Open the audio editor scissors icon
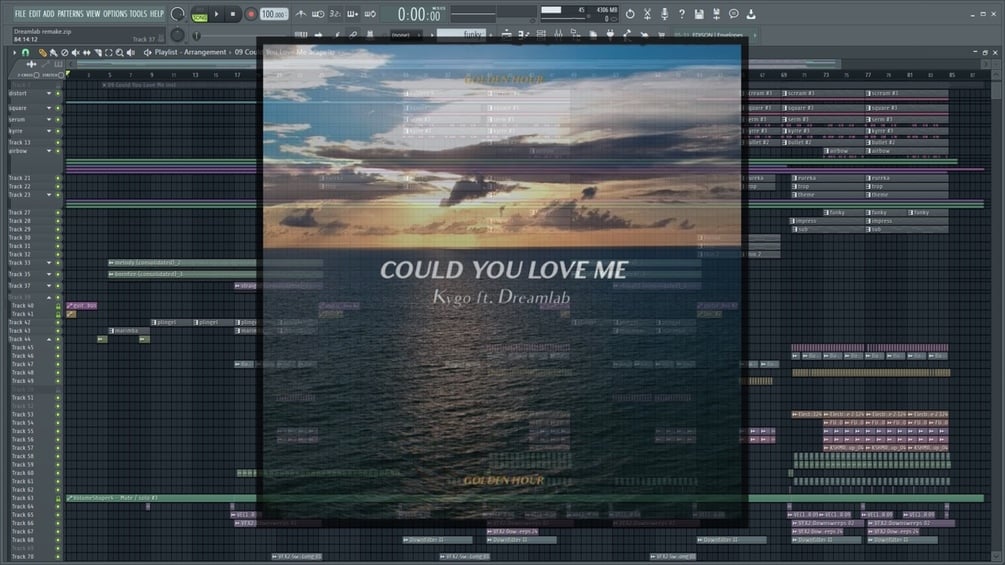The image size is (1005, 565). pyautogui.click(x=647, y=13)
